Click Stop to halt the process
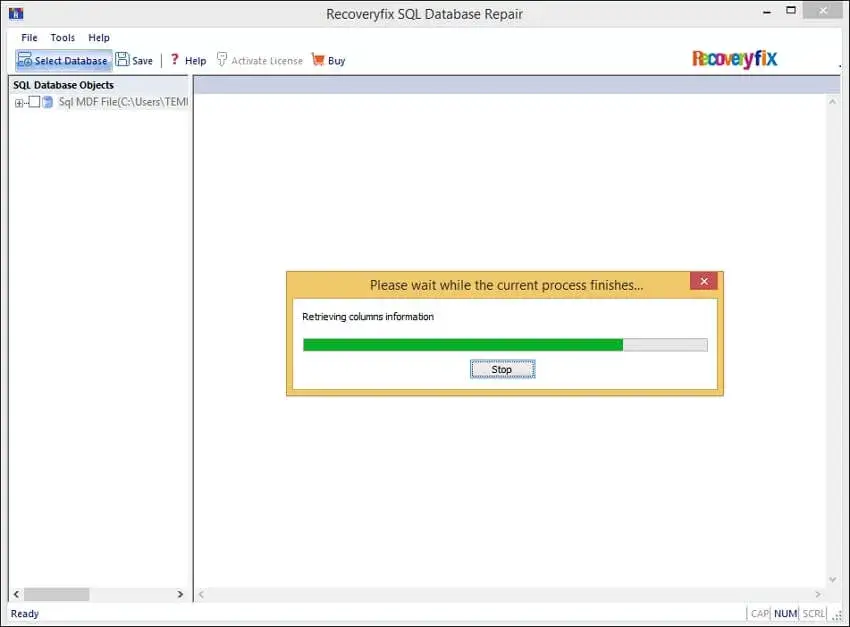Image resolution: width=850 pixels, height=627 pixels. (x=503, y=369)
